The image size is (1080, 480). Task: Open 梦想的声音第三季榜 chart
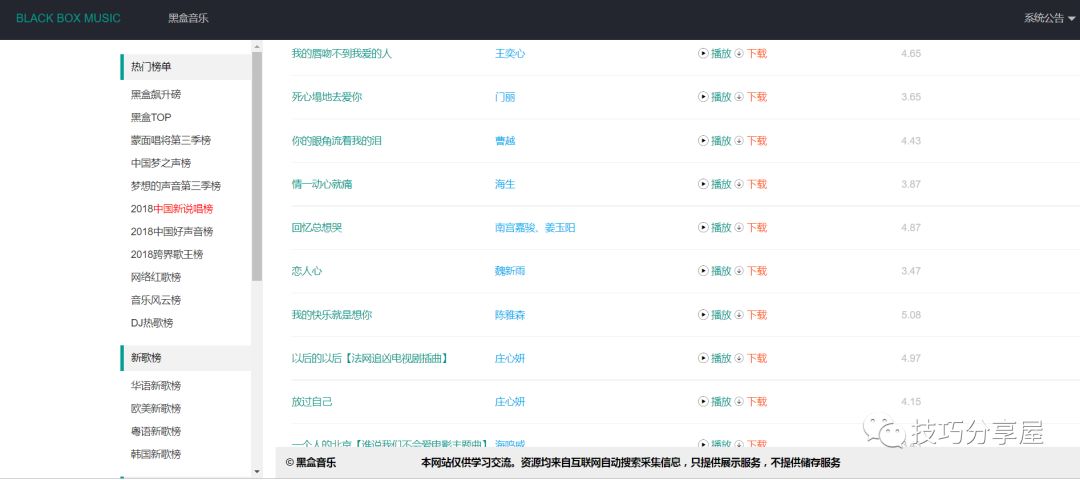pos(176,186)
